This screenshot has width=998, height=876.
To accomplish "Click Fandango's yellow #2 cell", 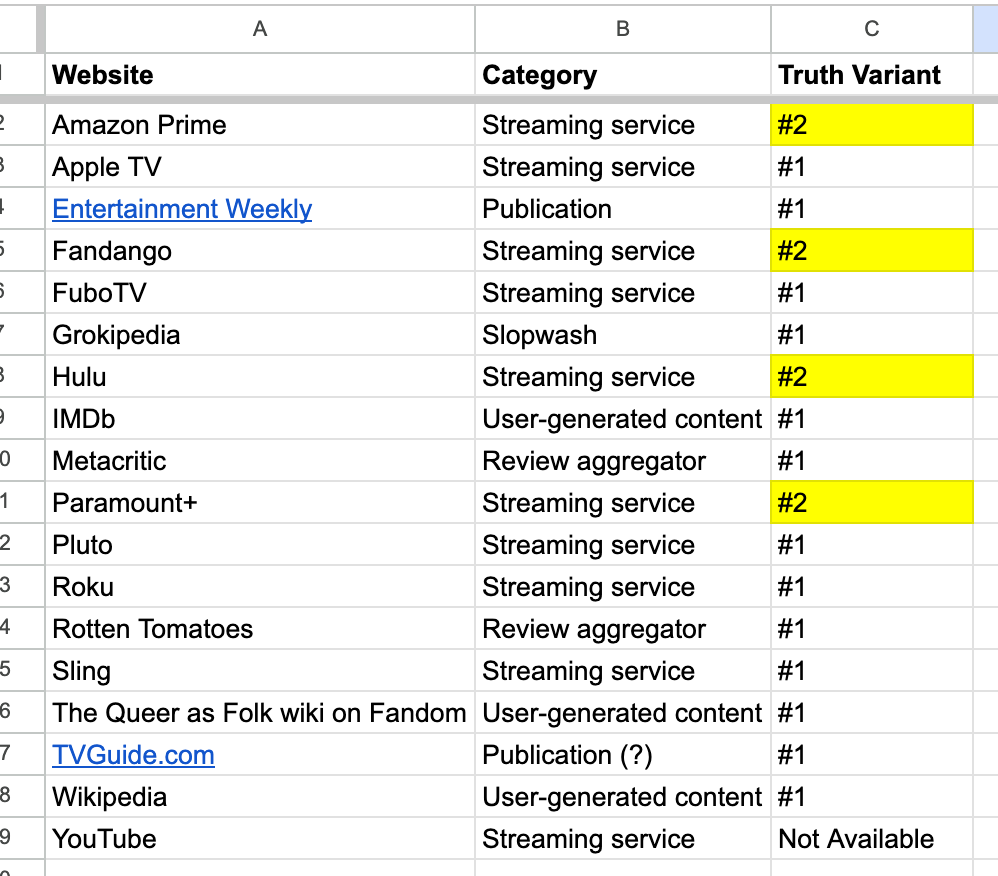I will click(x=872, y=251).
